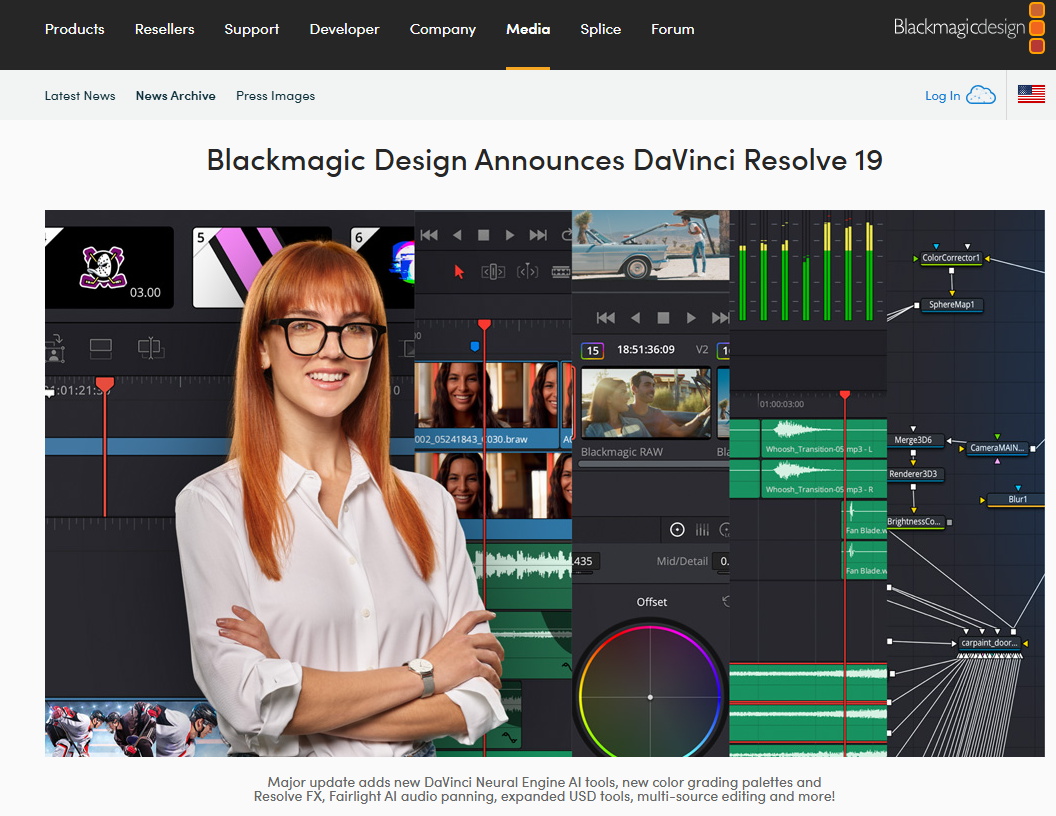The width and height of the screenshot is (1056, 816).
Task: Open the US flag region selector
Action: (x=1031, y=94)
